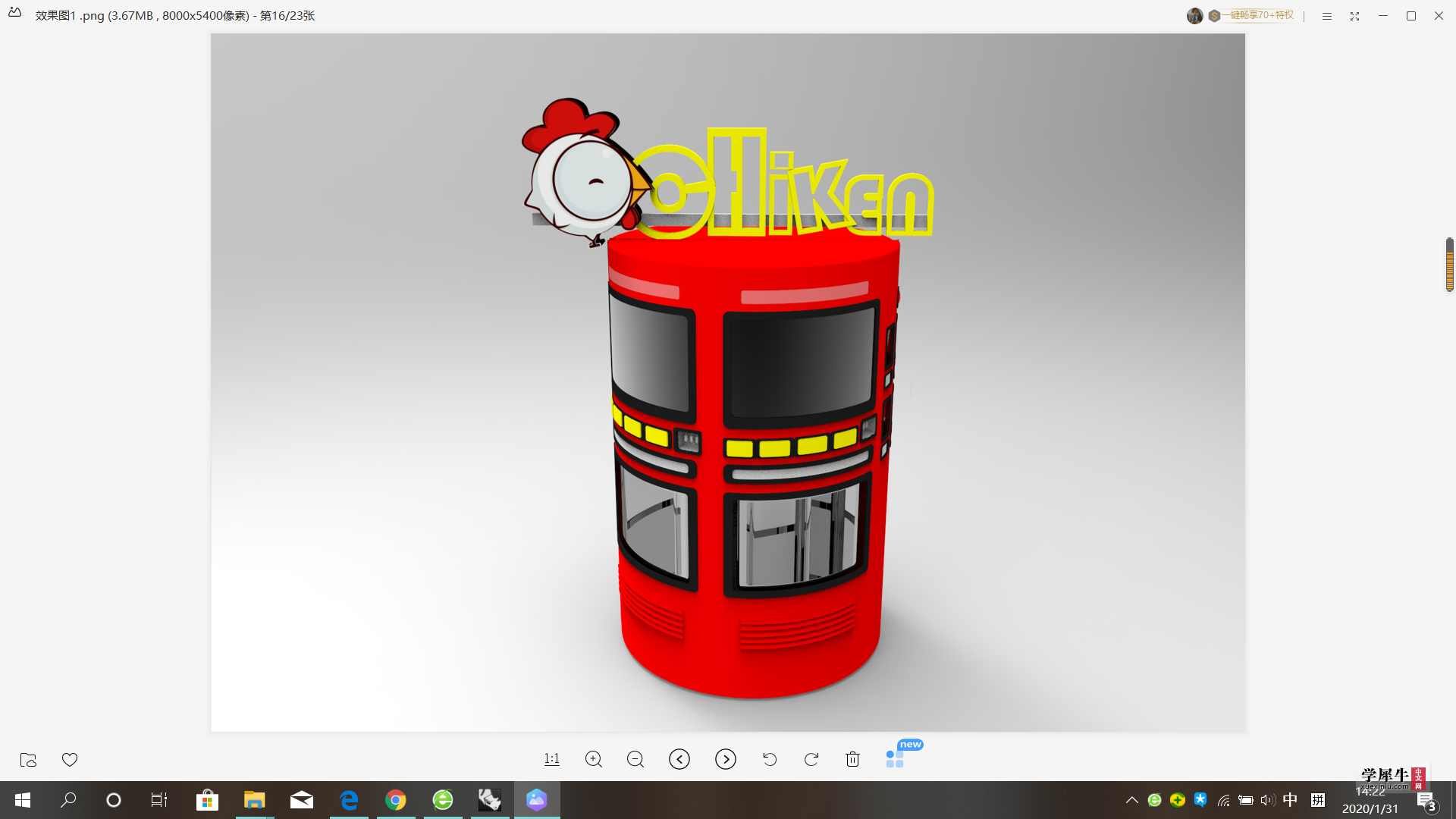Switch to the image viewer taskbar icon
This screenshot has width=1456, height=819.
537,800
